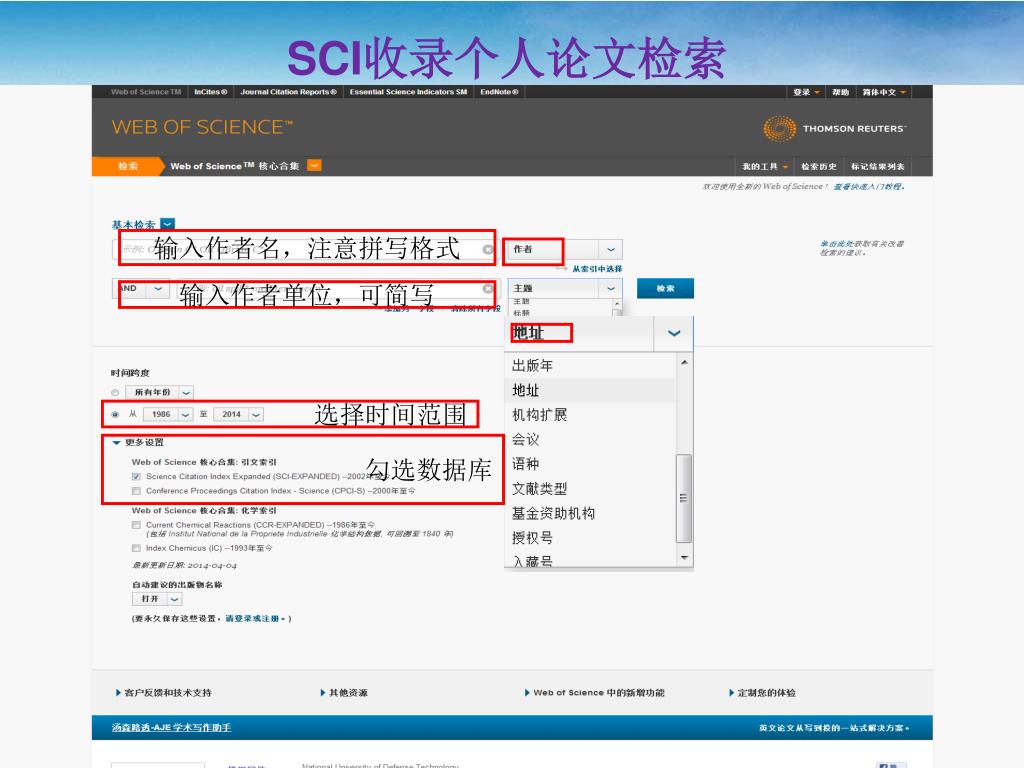The width and height of the screenshot is (1024, 768).
Task: Select the 所有年份 radio button
Action: click(115, 392)
